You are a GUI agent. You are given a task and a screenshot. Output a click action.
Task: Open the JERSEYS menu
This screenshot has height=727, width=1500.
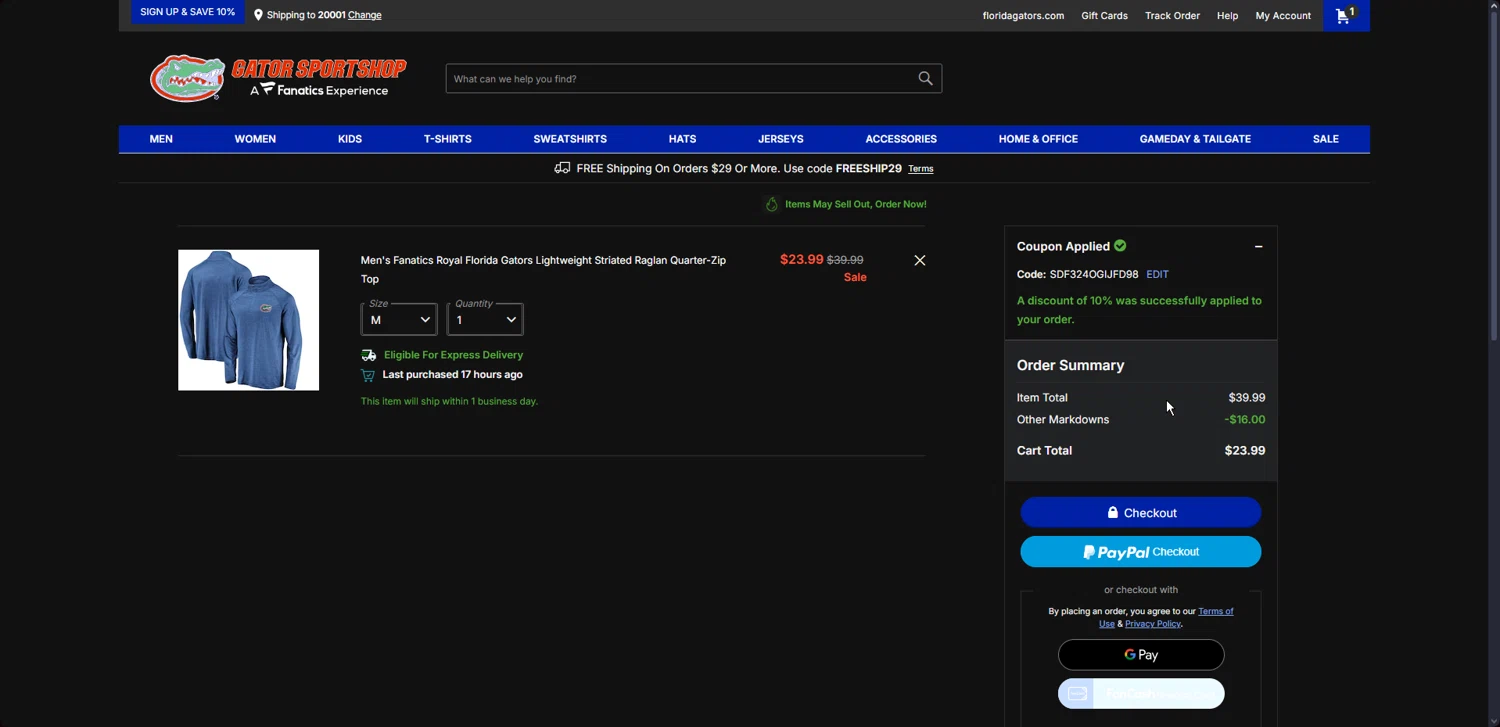[781, 139]
